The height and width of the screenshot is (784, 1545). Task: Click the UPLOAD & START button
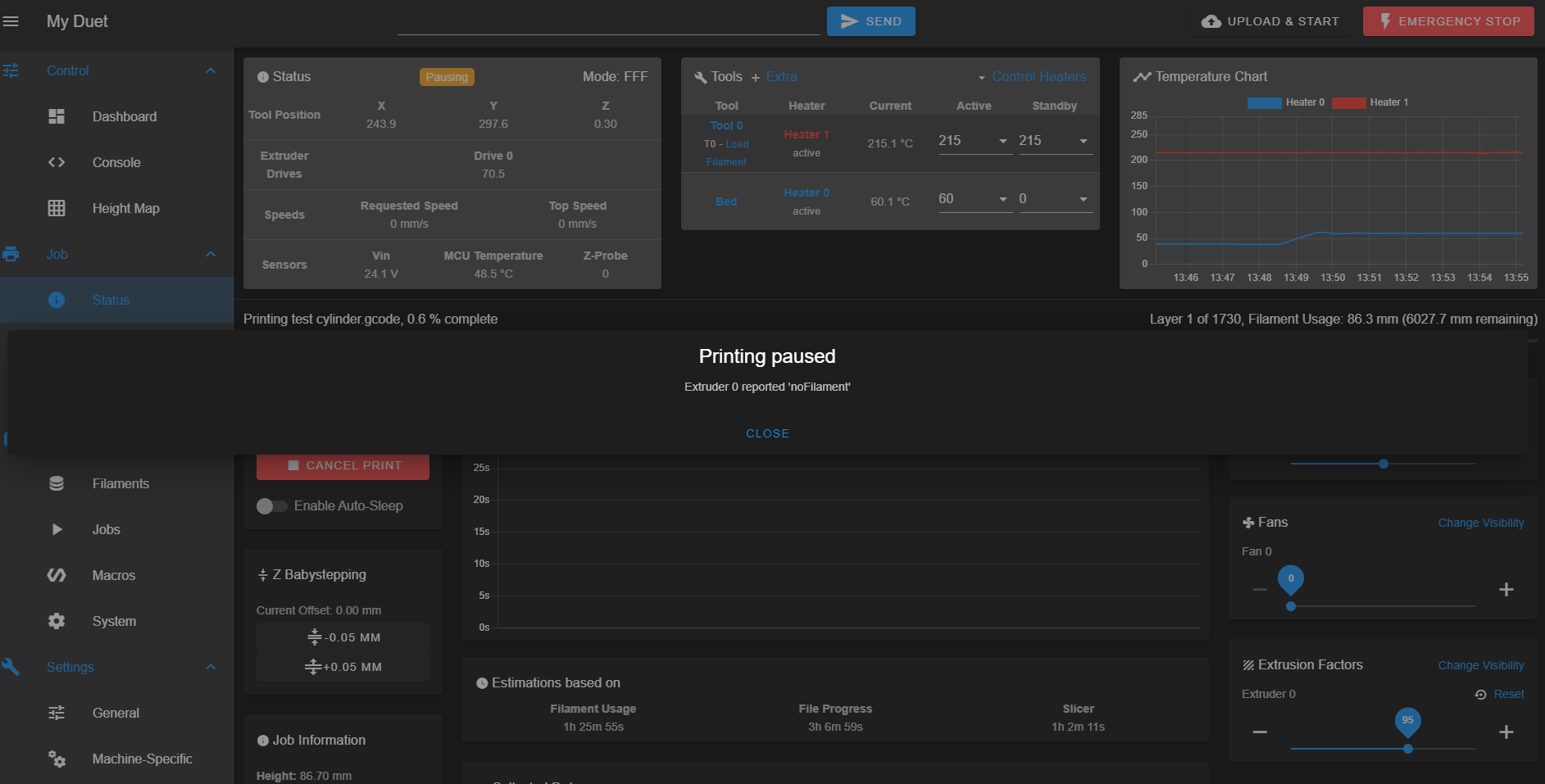[1270, 21]
